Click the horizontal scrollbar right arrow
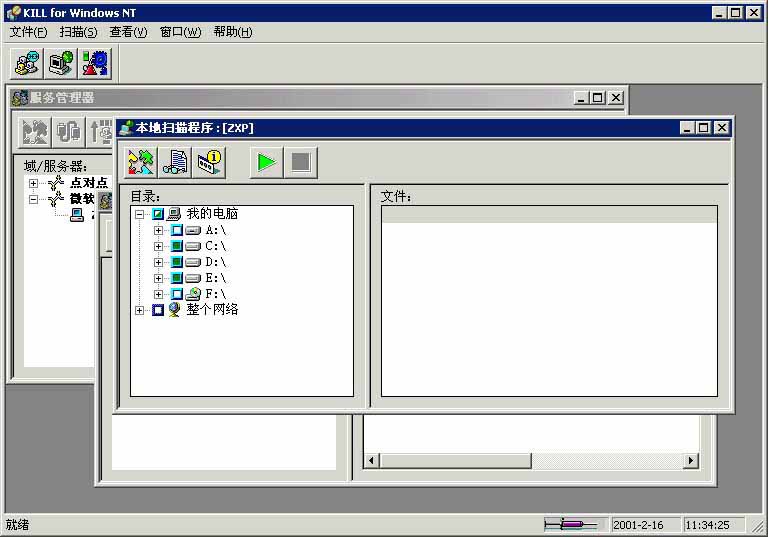 (690, 461)
